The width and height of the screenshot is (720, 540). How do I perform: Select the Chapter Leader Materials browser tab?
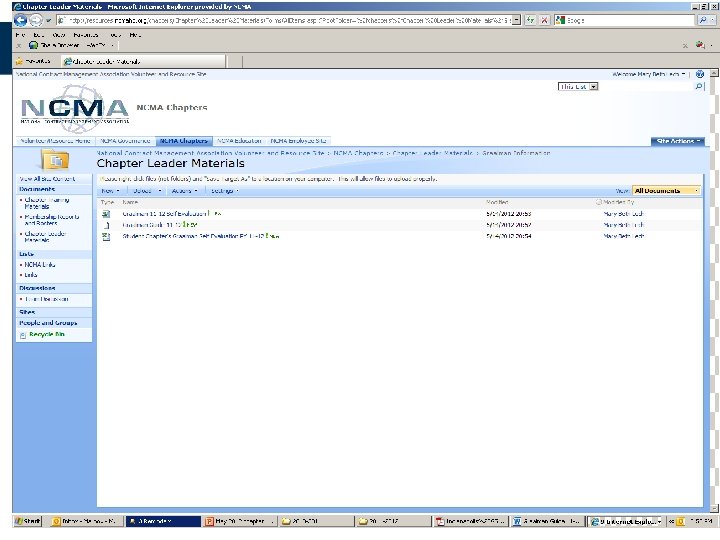[x=143, y=61]
